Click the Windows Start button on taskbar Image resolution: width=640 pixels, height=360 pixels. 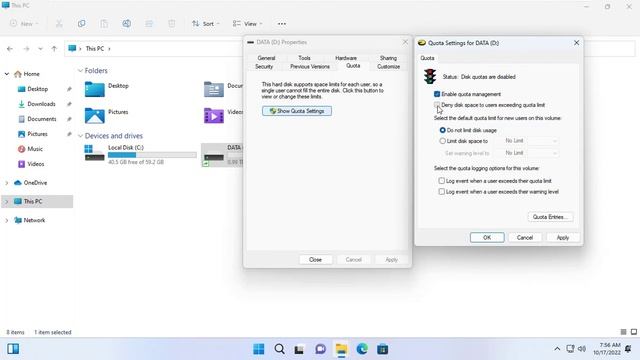(x=259, y=349)
